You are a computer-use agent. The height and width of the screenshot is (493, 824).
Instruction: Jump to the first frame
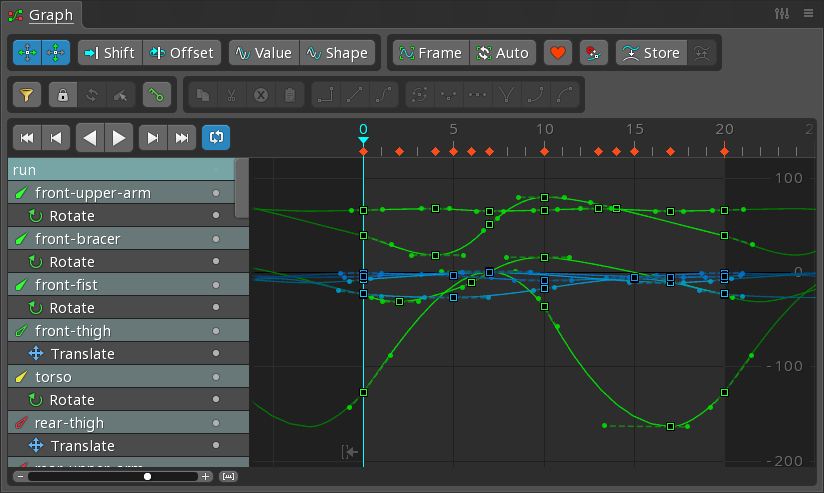[x=27, y=137]
